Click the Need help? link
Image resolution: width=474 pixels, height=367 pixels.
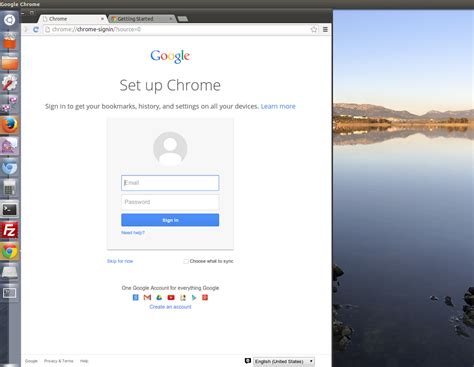click(133, 233)
